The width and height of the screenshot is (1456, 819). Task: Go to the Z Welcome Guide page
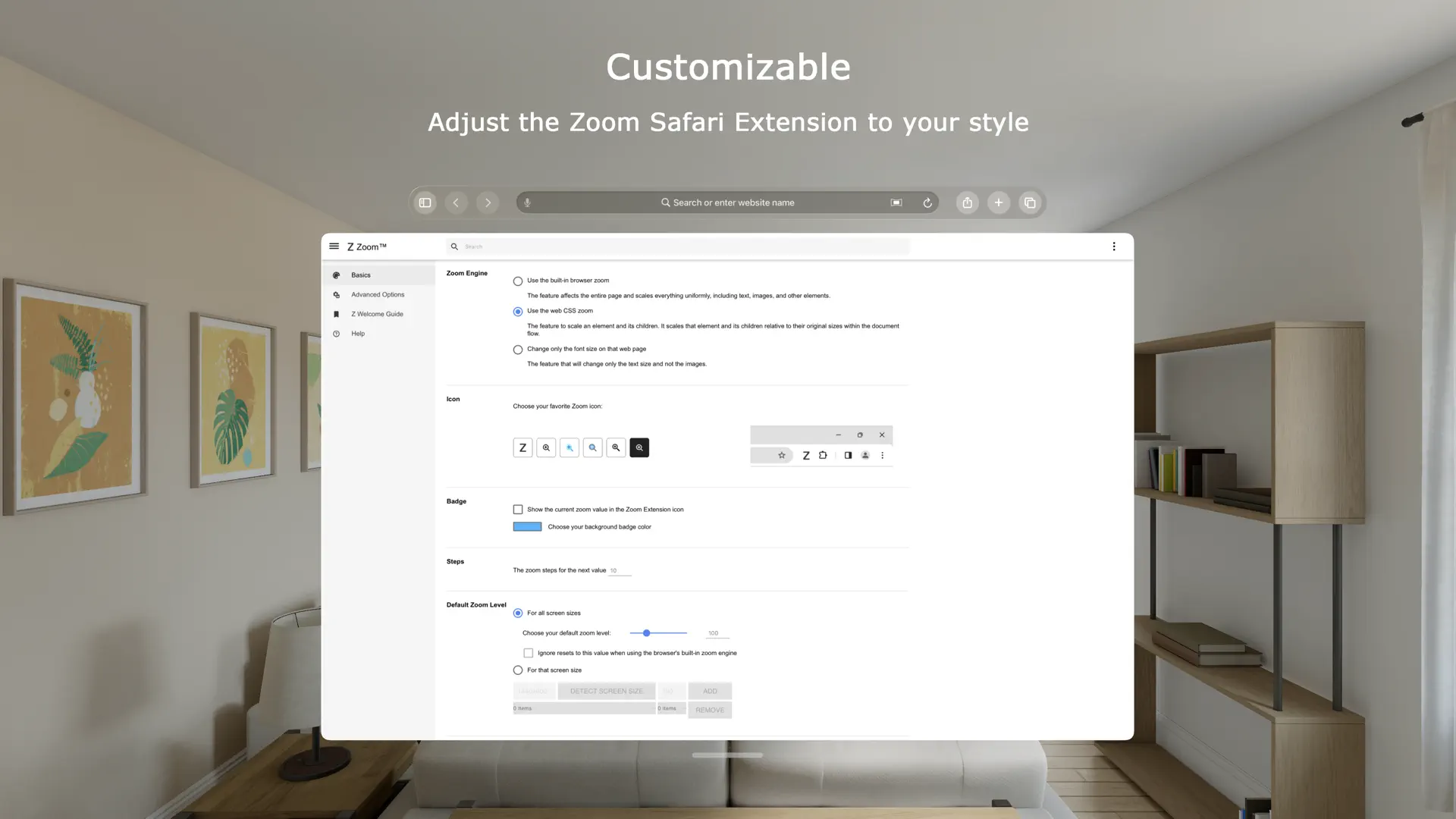pyautogui.click(x=377, y=314)
